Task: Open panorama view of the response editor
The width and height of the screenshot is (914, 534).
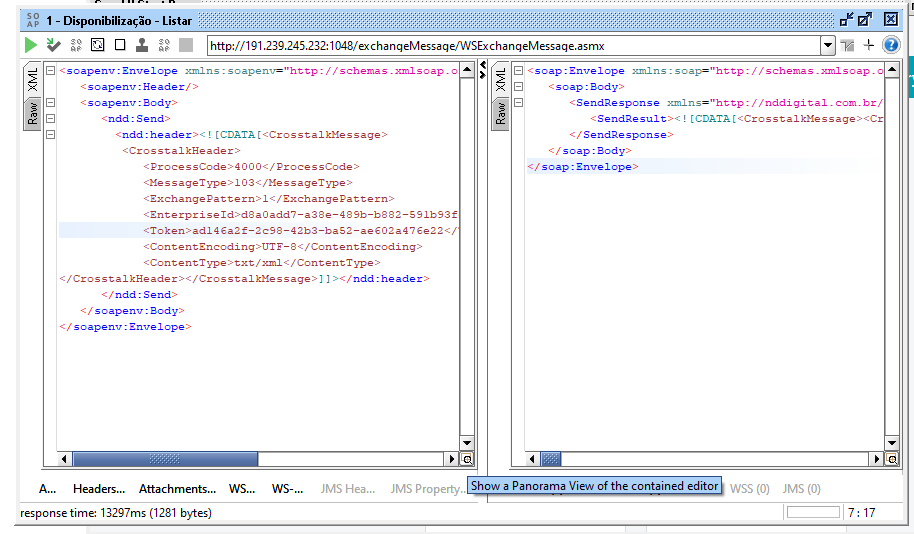Action: pyautogui.click(x=891, y=460)
